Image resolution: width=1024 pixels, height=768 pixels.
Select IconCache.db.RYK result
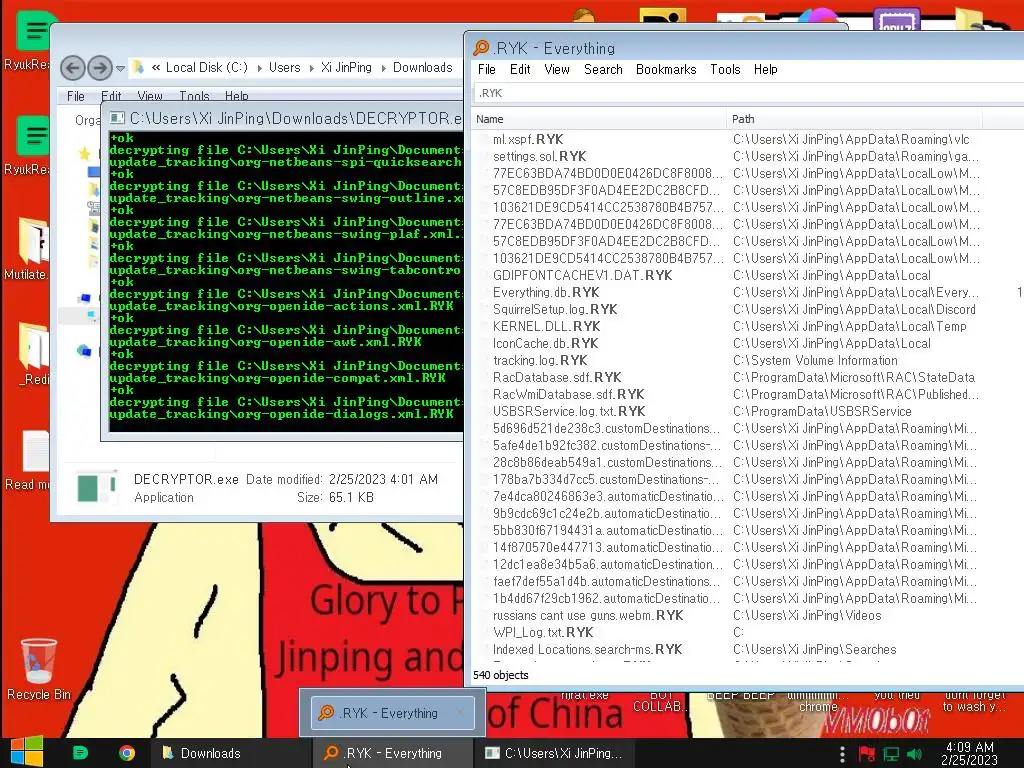(x=545, y=343)
